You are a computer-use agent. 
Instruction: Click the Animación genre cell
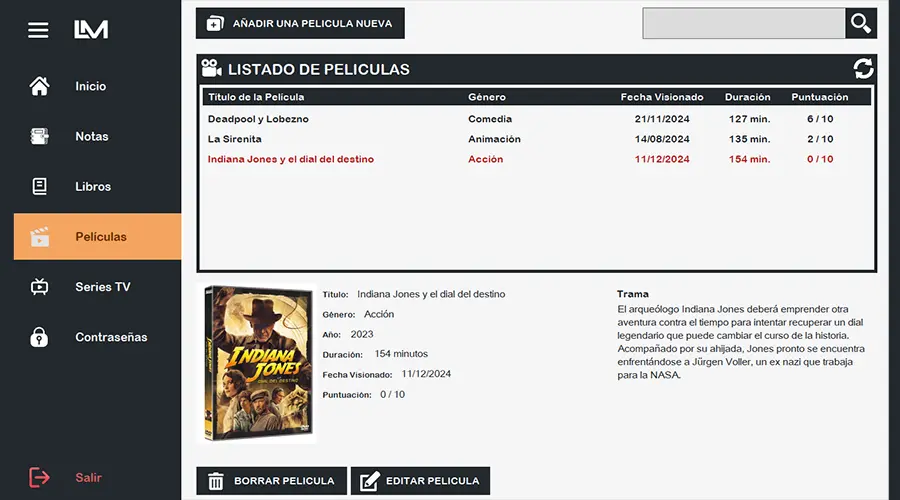[494, 139]
